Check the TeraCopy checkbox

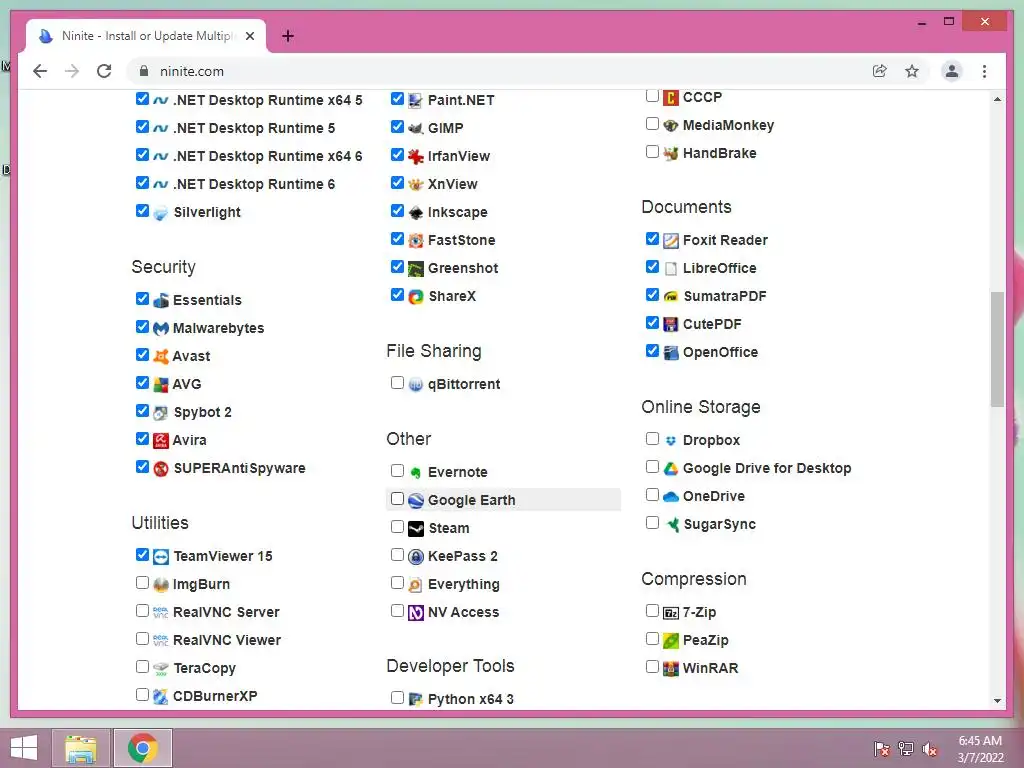pos(142,667)
